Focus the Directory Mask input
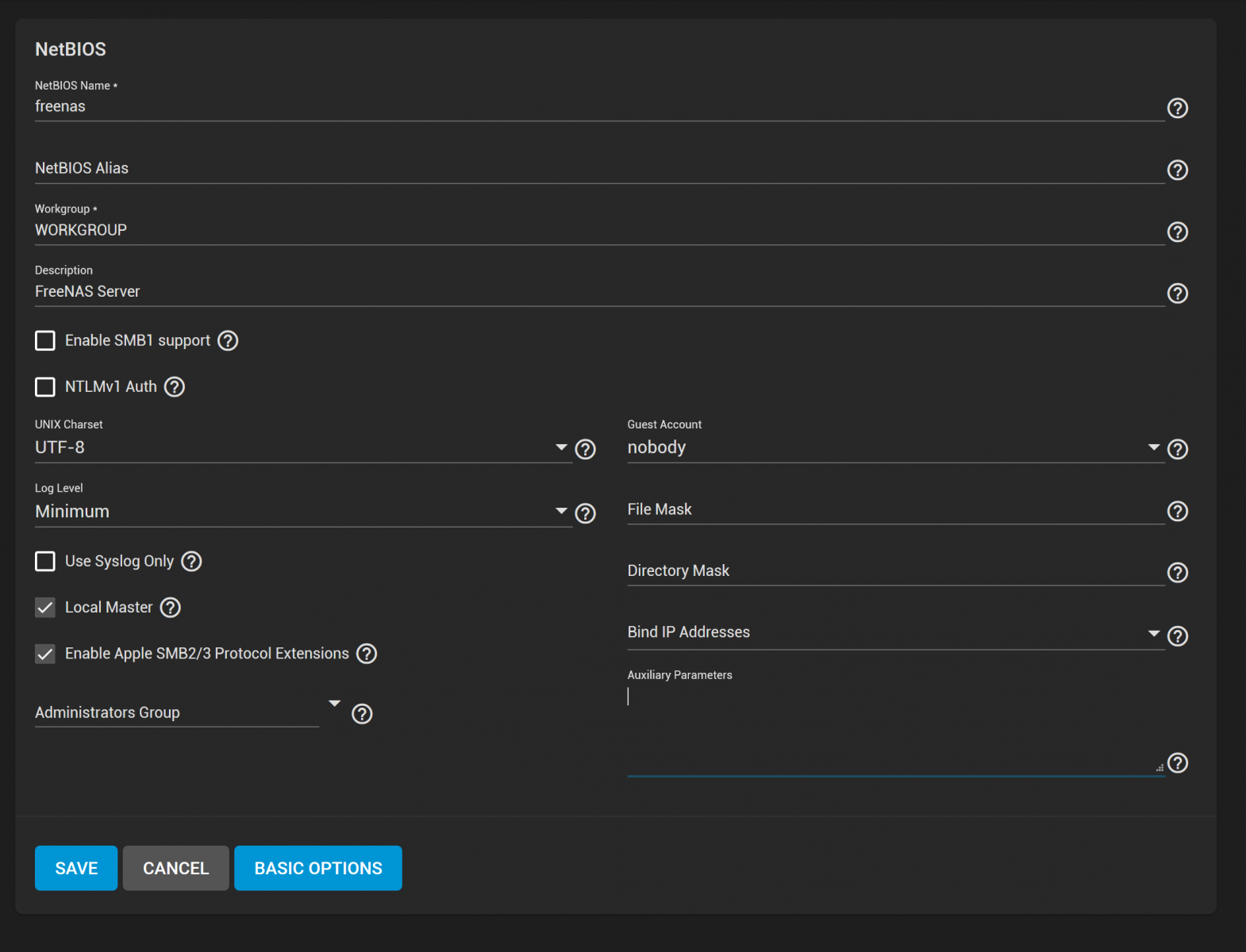 895,570
